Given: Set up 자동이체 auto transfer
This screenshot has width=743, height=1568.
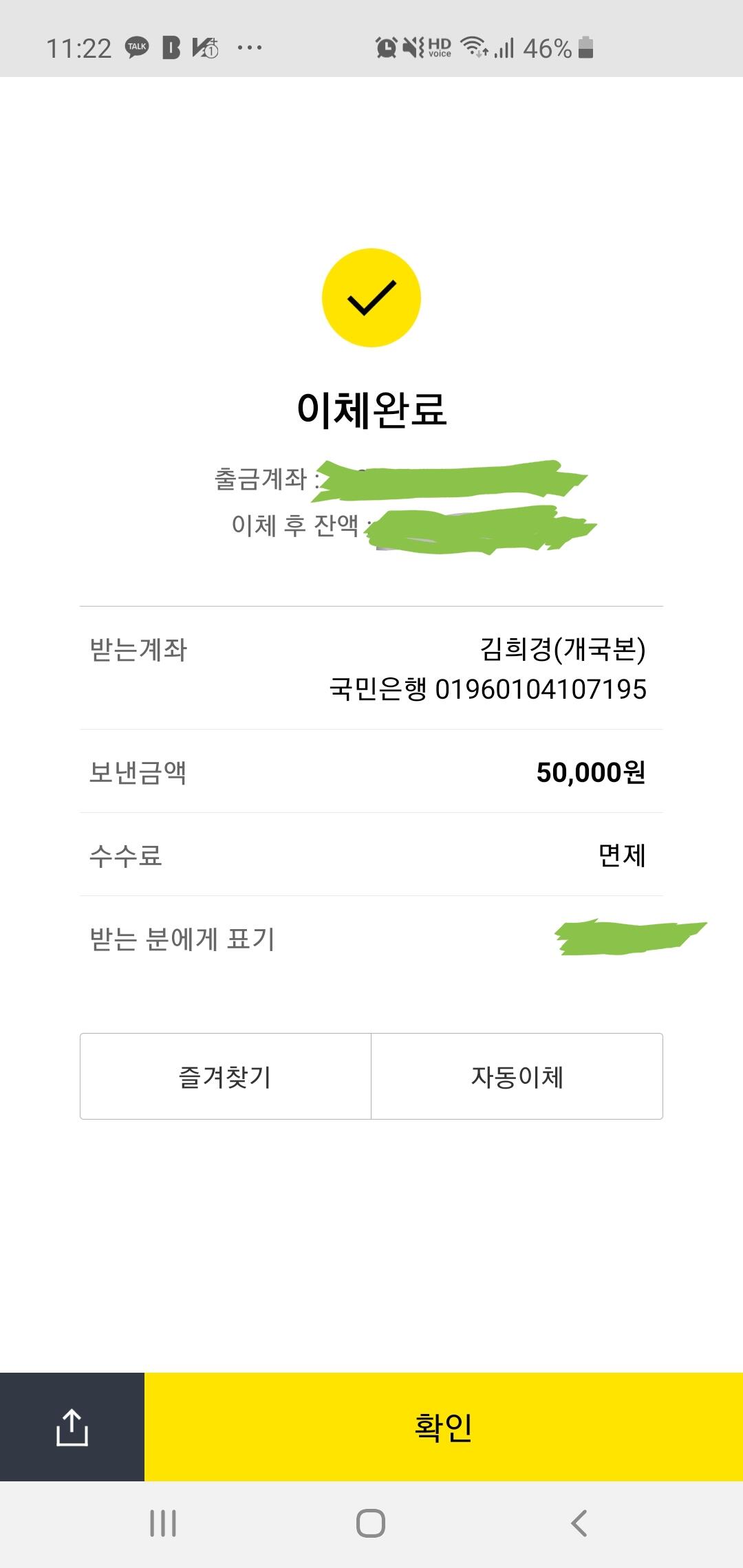Looking at the screenshot, I should click(x=517, y=1076).
